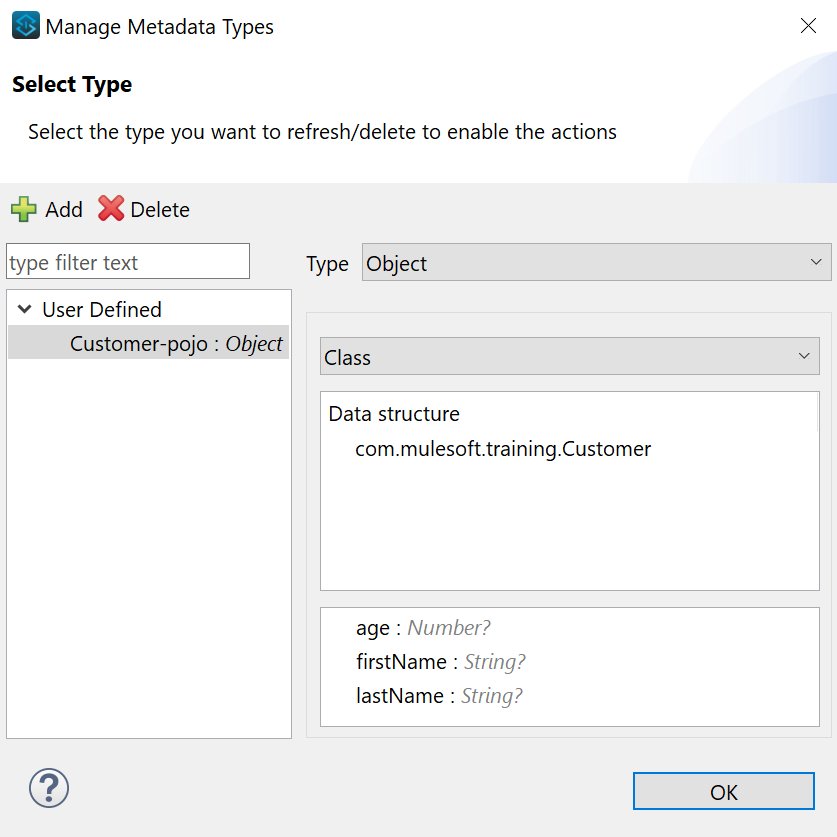
Task: Click the Anypoint Studio icon in title bar
Action: tap(26, 26)
